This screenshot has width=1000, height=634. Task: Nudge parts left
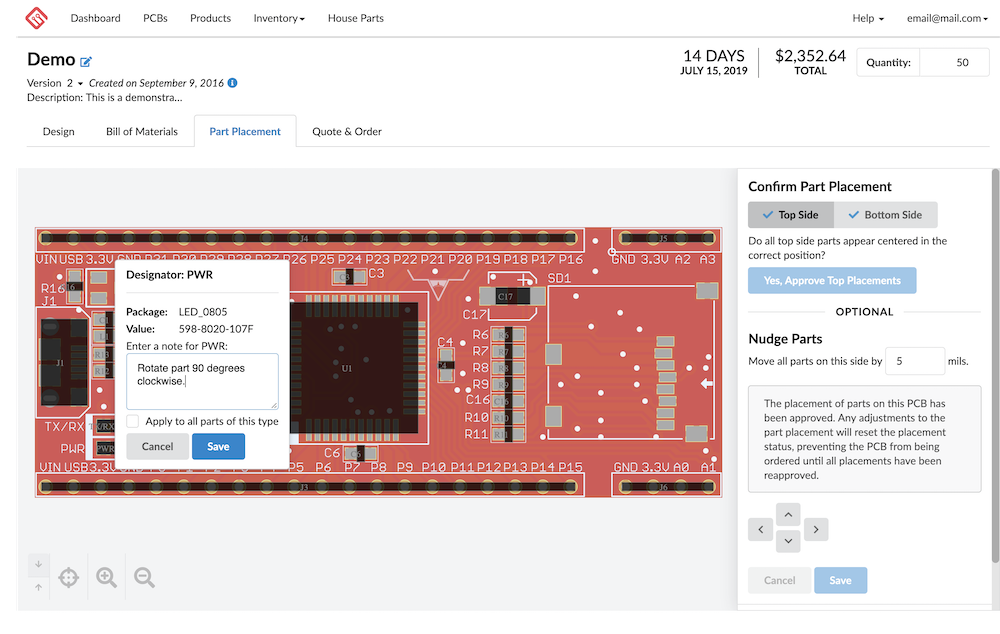(760, 529)
